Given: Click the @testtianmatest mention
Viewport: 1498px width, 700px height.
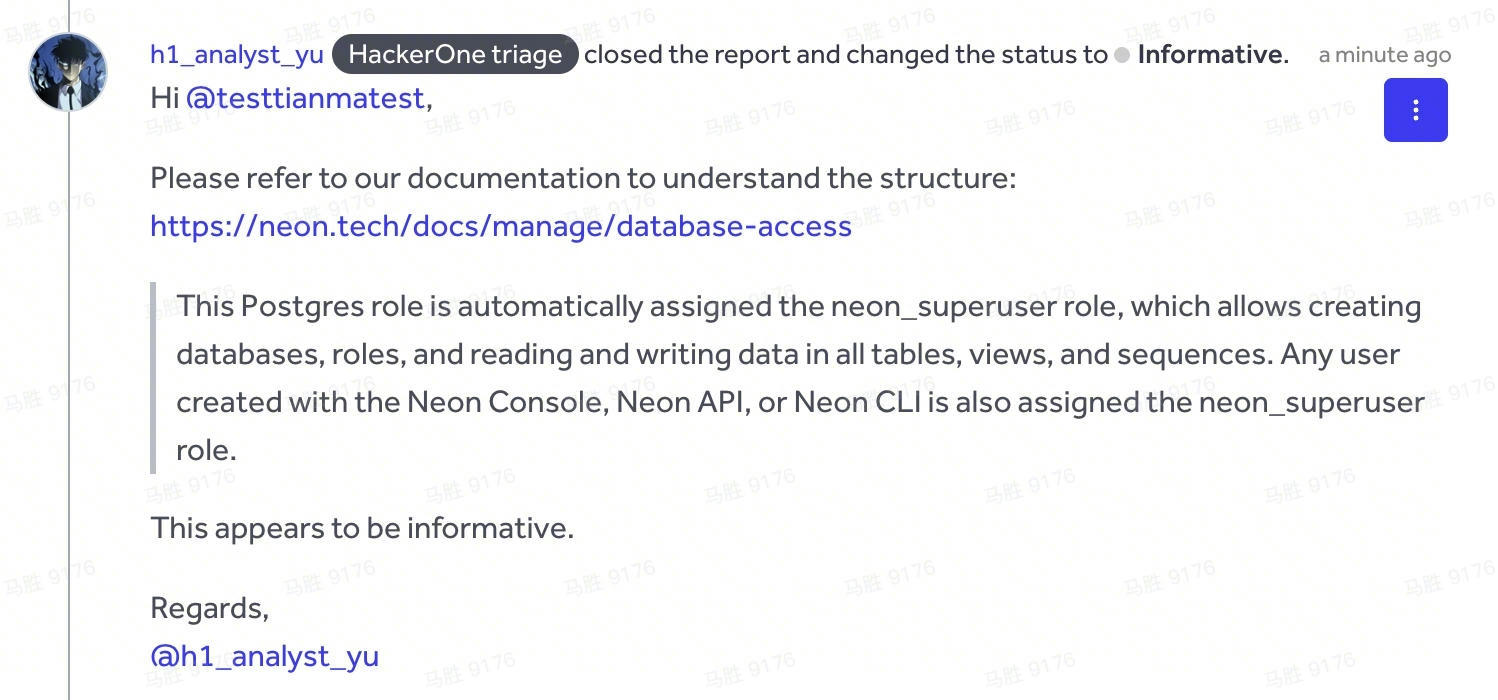Looking at the screenshot, I should [x=305, y=98].
